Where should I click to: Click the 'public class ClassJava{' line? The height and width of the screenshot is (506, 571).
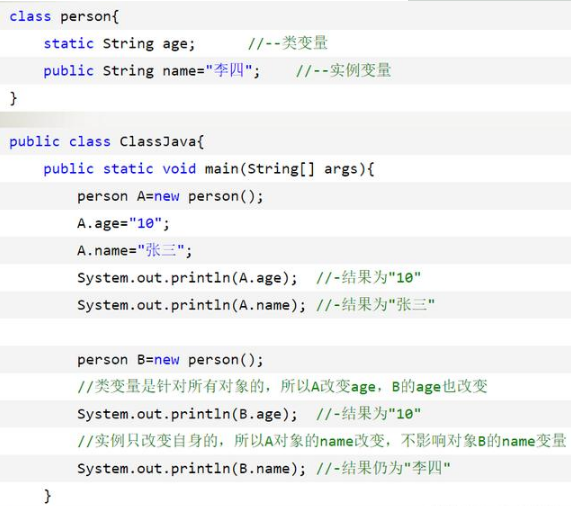click(x=107, y=142)
